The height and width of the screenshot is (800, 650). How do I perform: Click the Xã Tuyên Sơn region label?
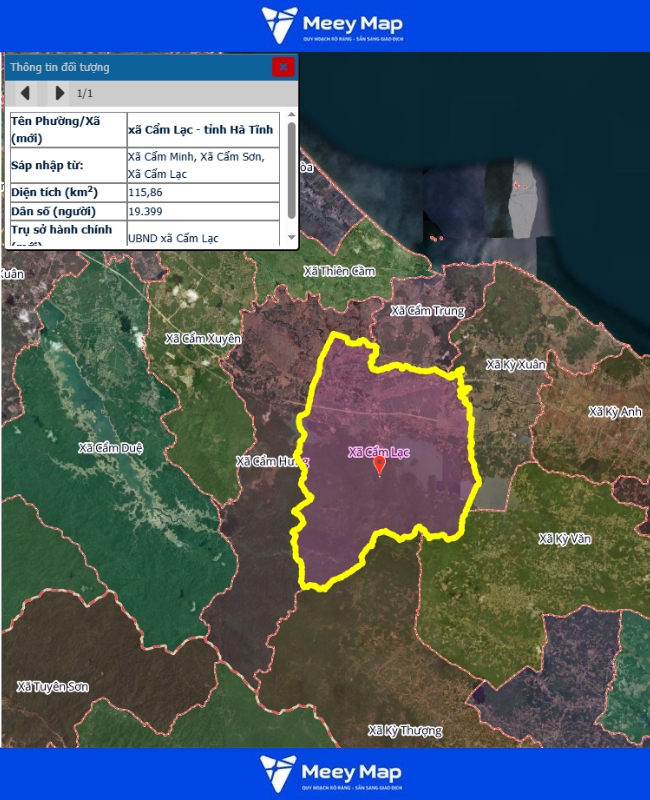click(x=53, y=686)
